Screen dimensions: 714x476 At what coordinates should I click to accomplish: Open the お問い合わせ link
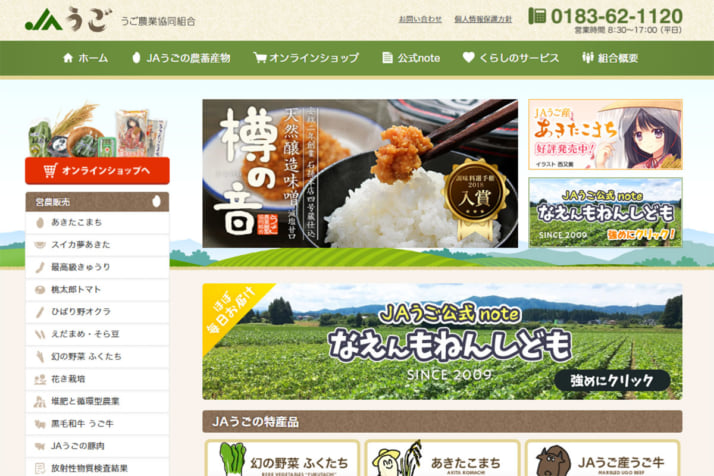pyautogui.click(x=420, y=19)
